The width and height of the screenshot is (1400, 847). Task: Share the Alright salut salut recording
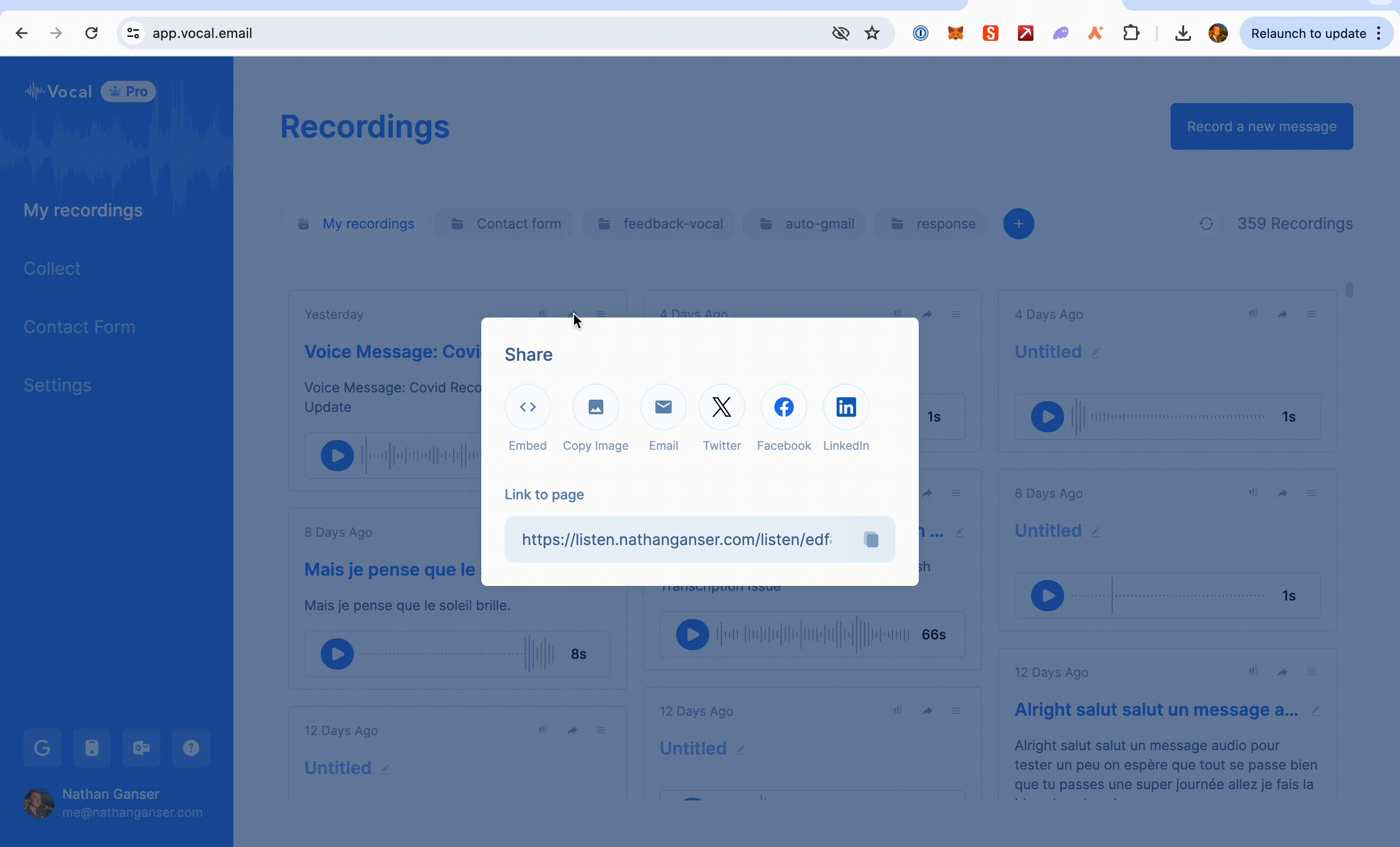click(1282, 672)
